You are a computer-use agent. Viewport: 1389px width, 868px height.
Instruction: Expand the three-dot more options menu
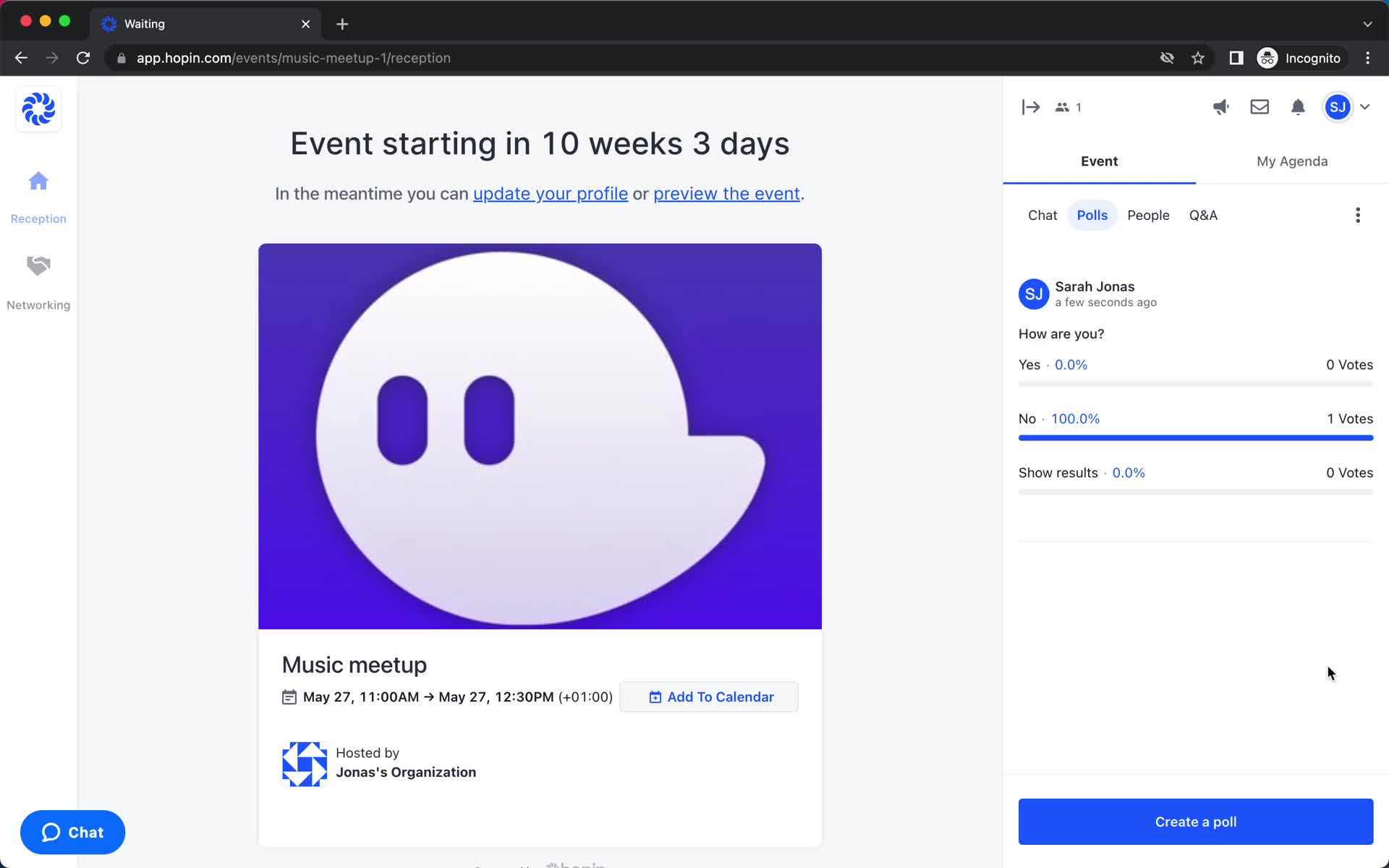(1358, 215)
